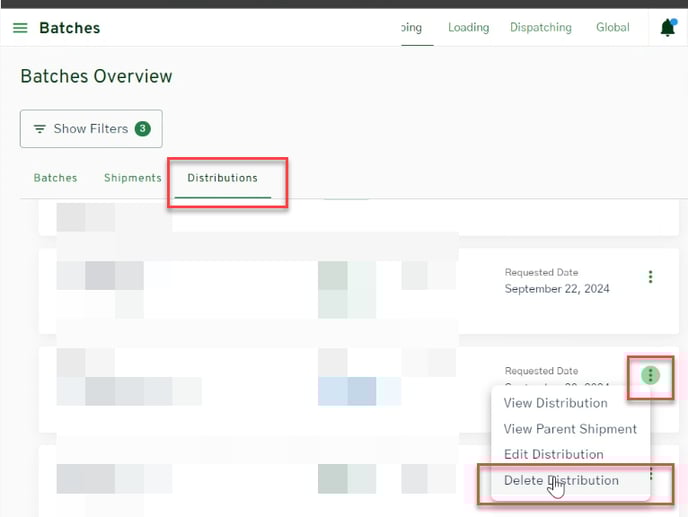Click the September 22, 2024 requested date

[x=556, y=289]
